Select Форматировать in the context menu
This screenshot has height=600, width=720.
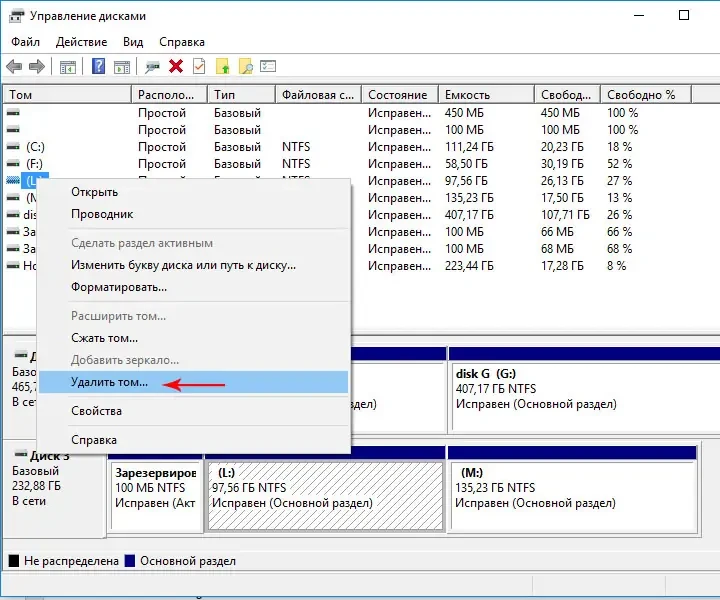(x=119, y=287)
